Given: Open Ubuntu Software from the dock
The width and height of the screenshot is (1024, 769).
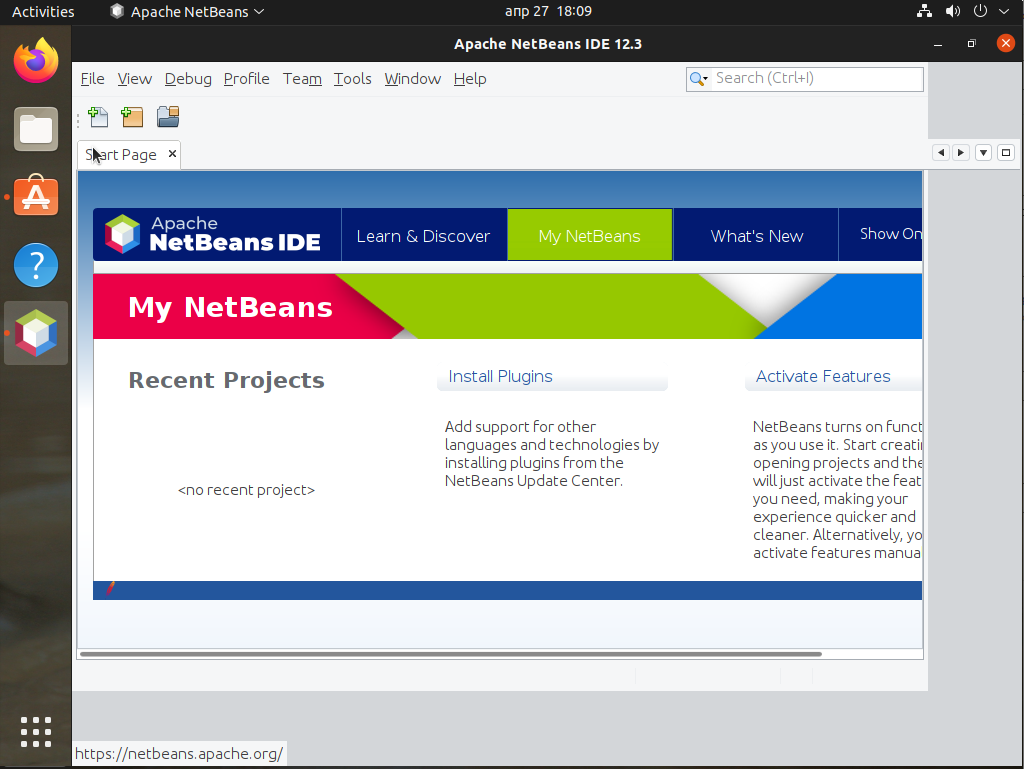Looking at the screenshot, I should (36, 197).
